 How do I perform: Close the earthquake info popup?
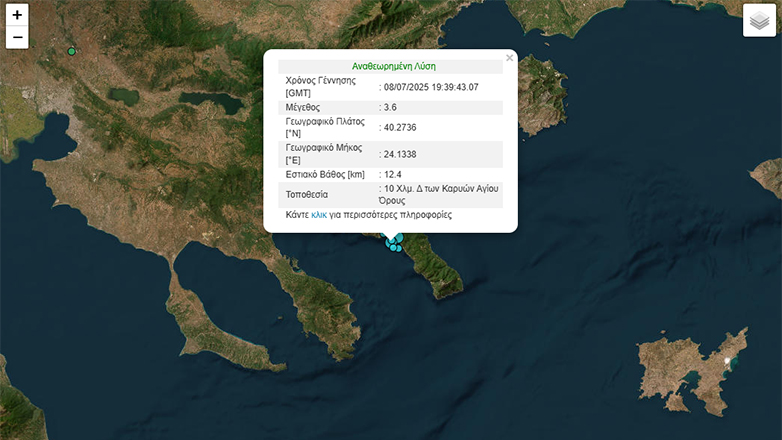click(509, 58)
